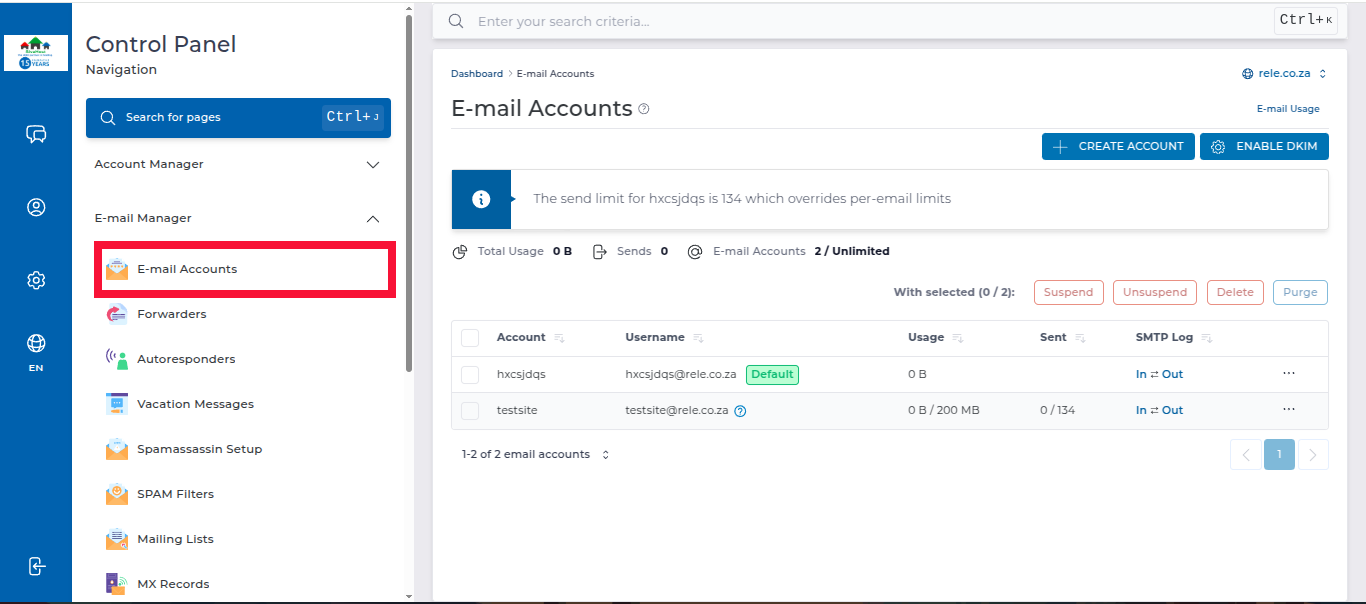This screenshot has height=604, width=1366.
Task: Navigate to Dashboard via the breadcrumb
Action: pyautogui.click(x=477, y=73)
